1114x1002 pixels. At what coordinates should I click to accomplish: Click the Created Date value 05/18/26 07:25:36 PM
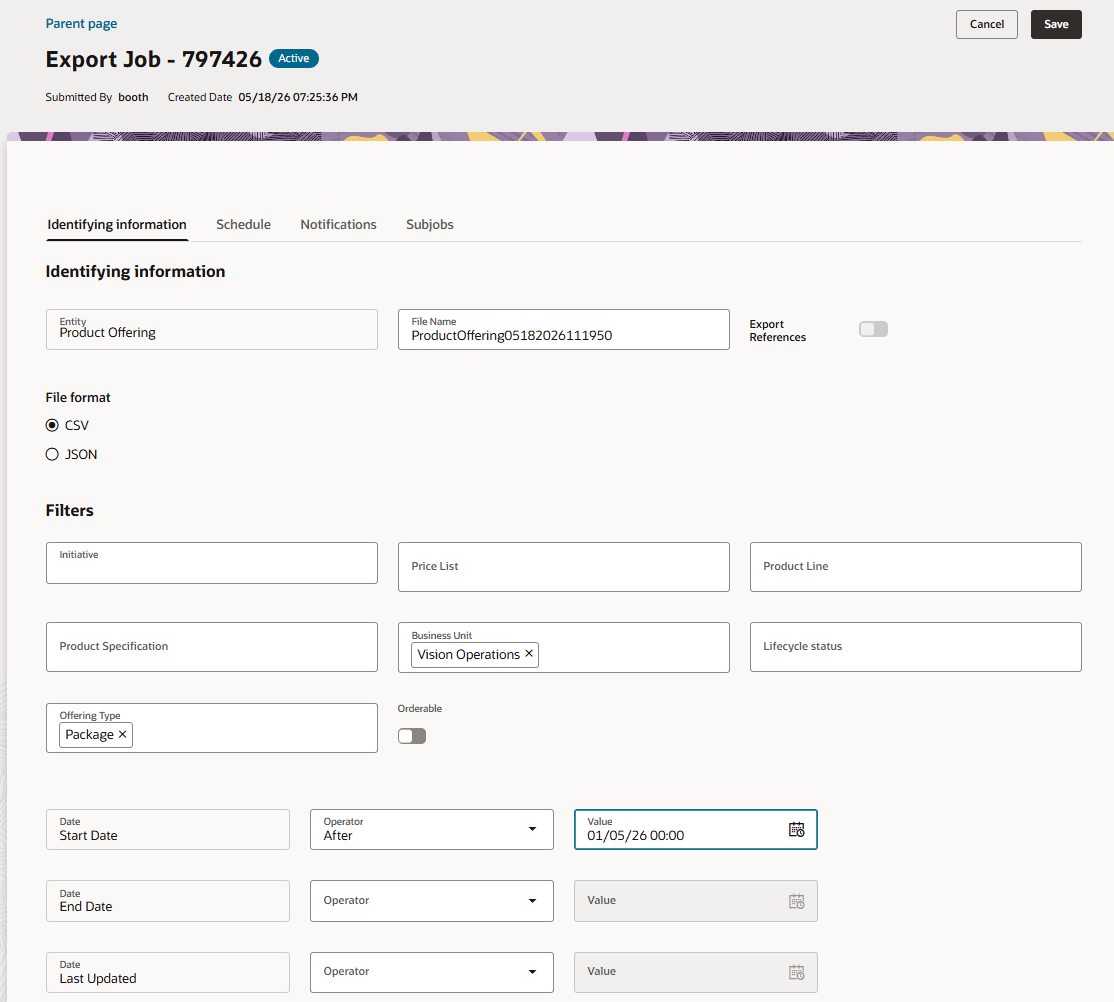pos(298,97)
